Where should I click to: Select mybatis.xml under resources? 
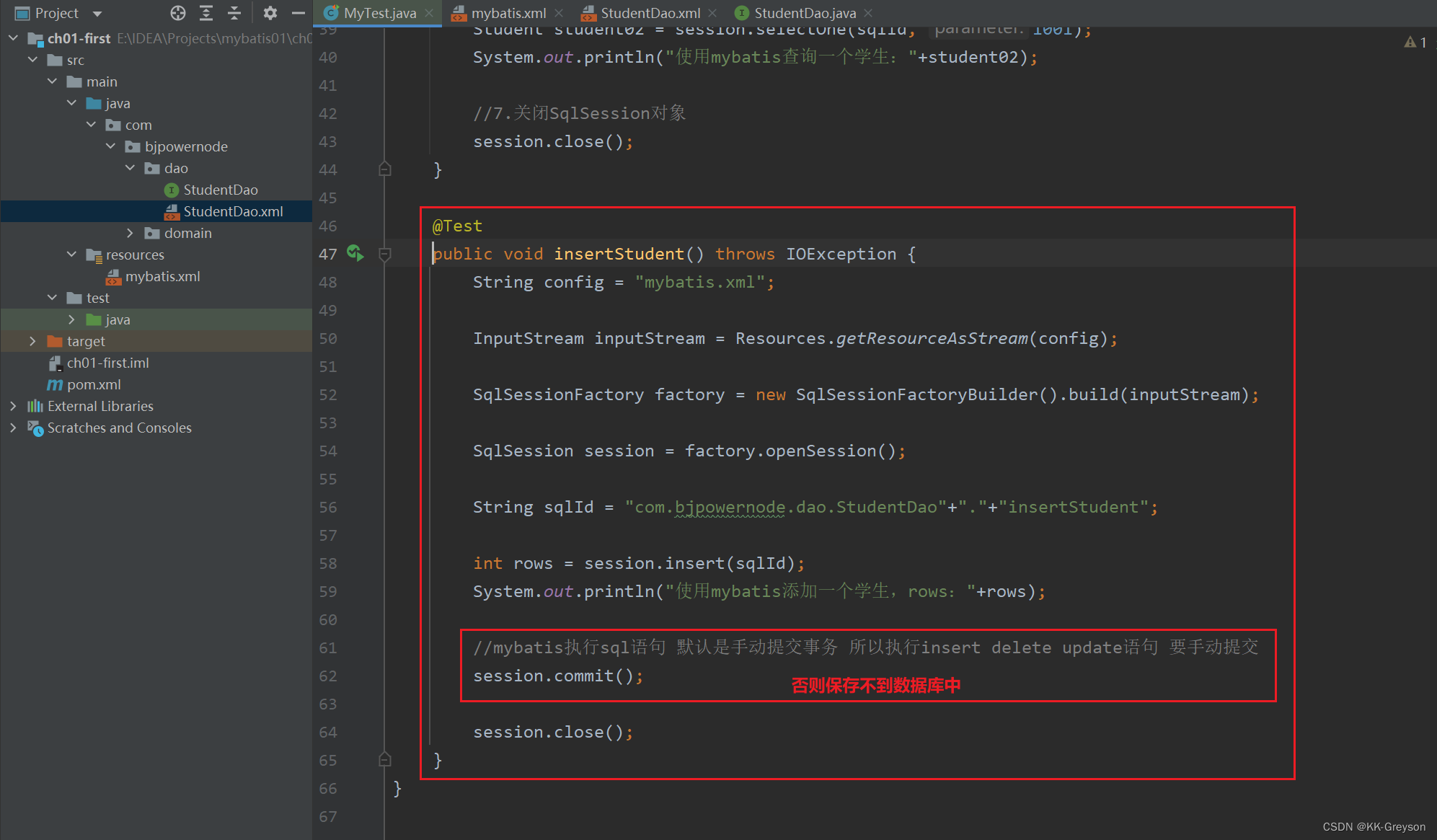pyautogui.click(x=162, y=276)
